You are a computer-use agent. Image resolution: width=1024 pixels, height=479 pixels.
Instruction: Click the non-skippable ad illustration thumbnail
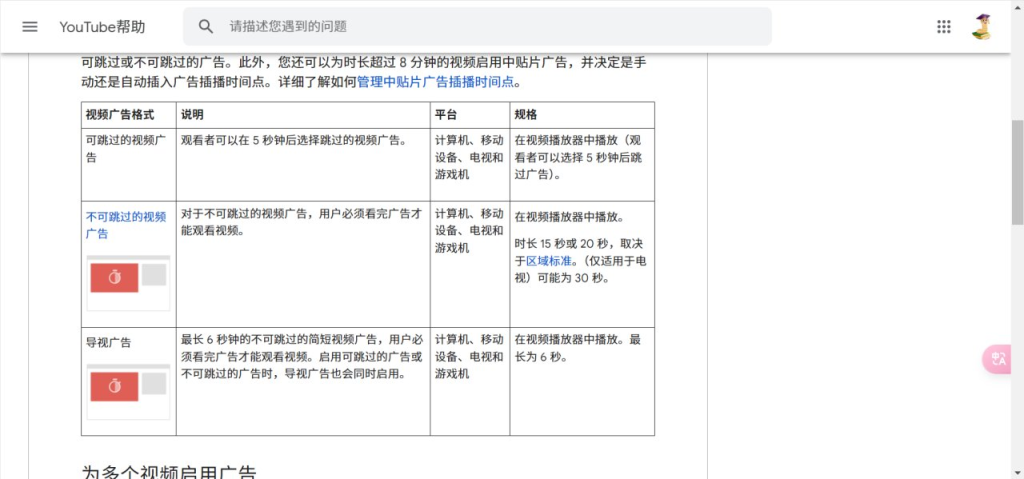coord(128,283)
